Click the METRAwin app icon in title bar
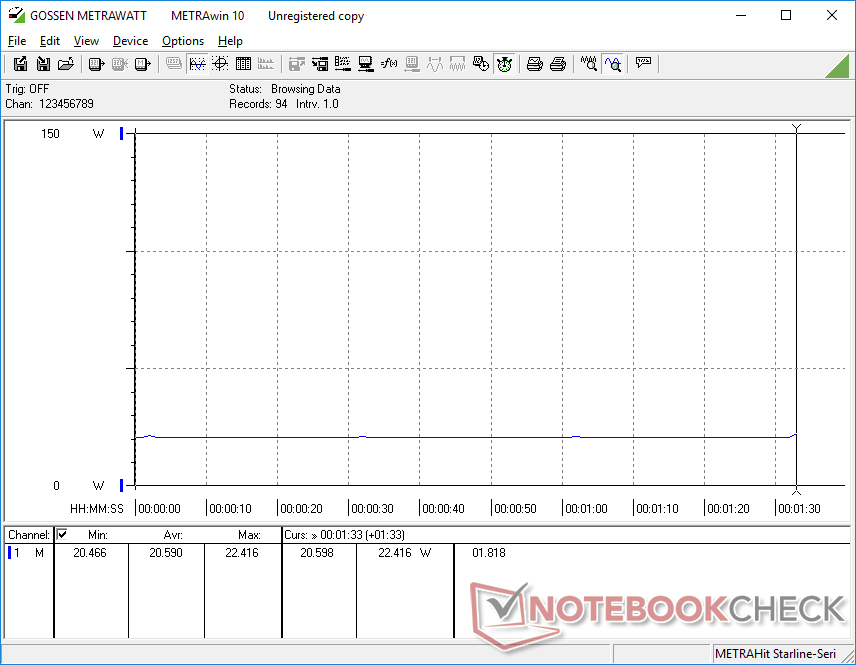The width and height of the screenshot is (856, 665). (16, 15)
